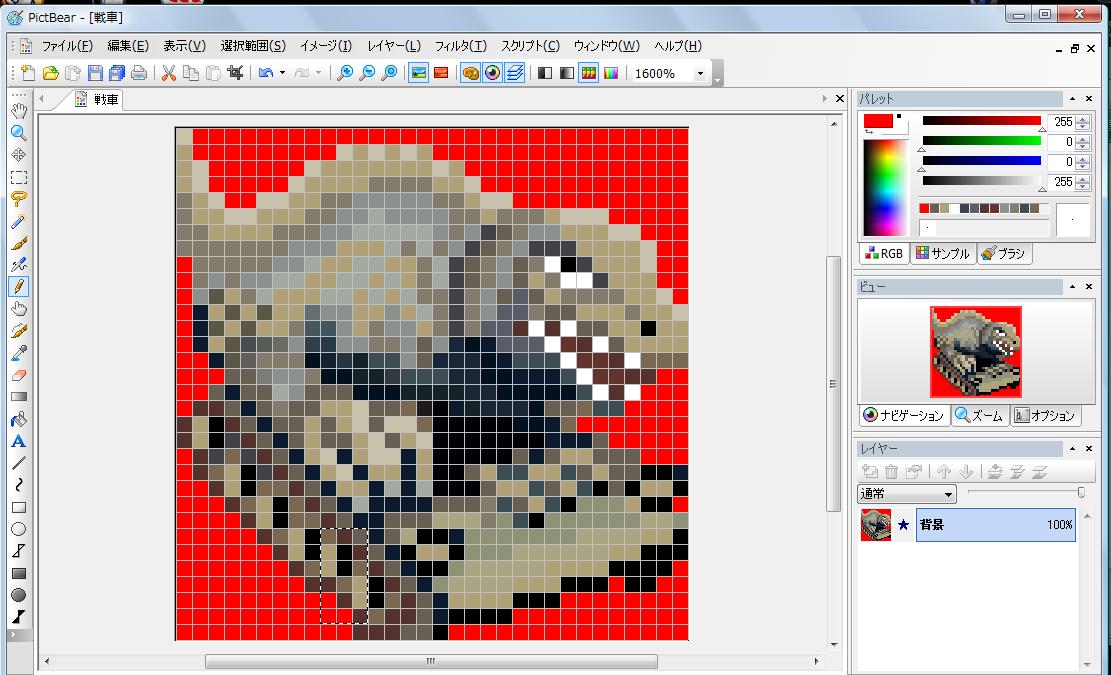This screenshot has width=1111, height=675.
Task: Open the ファイル(F) menu
Action: pyautogui.click(x=67, y=46)
